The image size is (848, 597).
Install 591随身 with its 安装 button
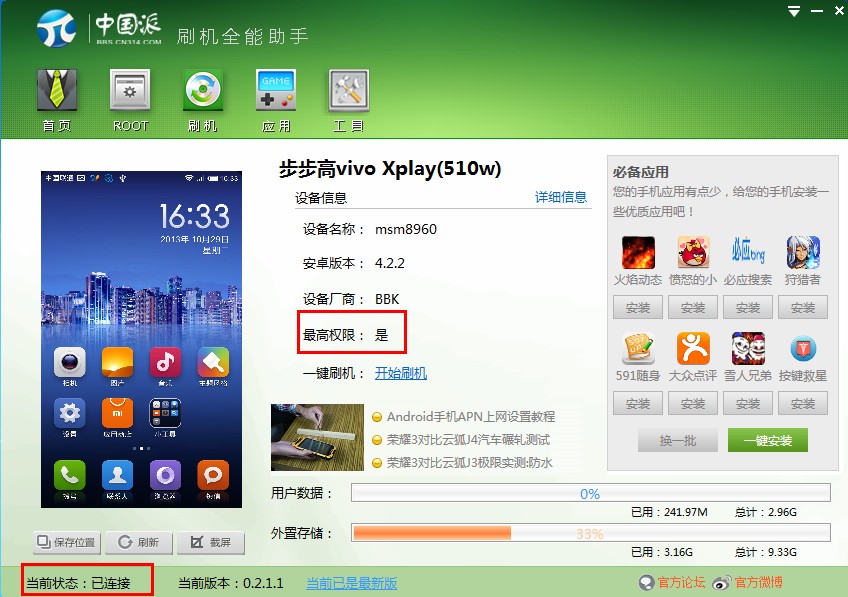tap(638, 403)
